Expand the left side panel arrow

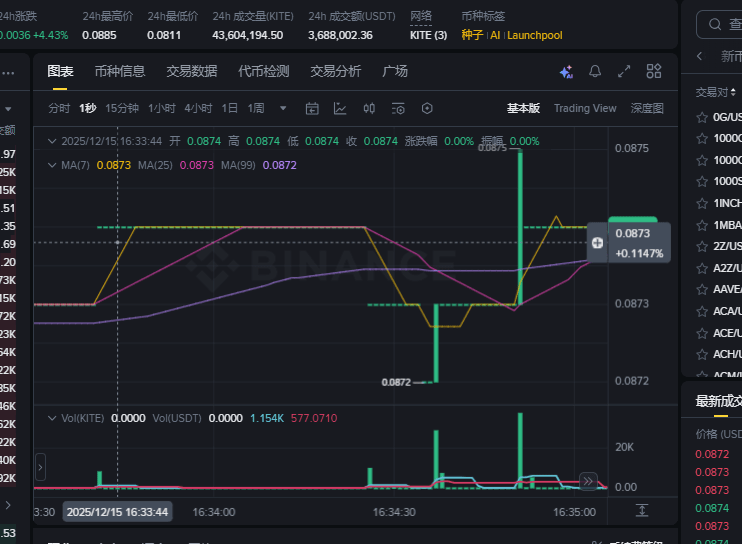click(x=40, y=467)
